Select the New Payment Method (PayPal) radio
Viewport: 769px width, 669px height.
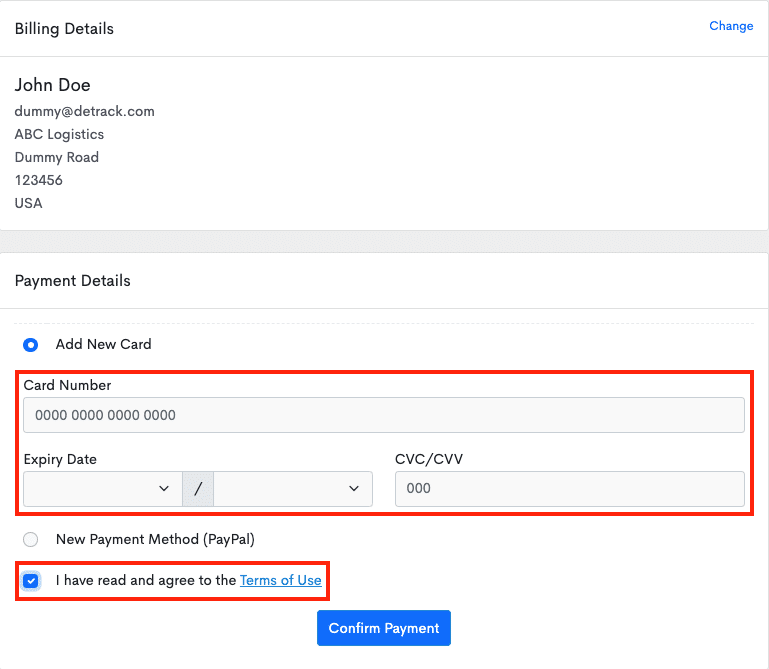[x=30, y=540]
